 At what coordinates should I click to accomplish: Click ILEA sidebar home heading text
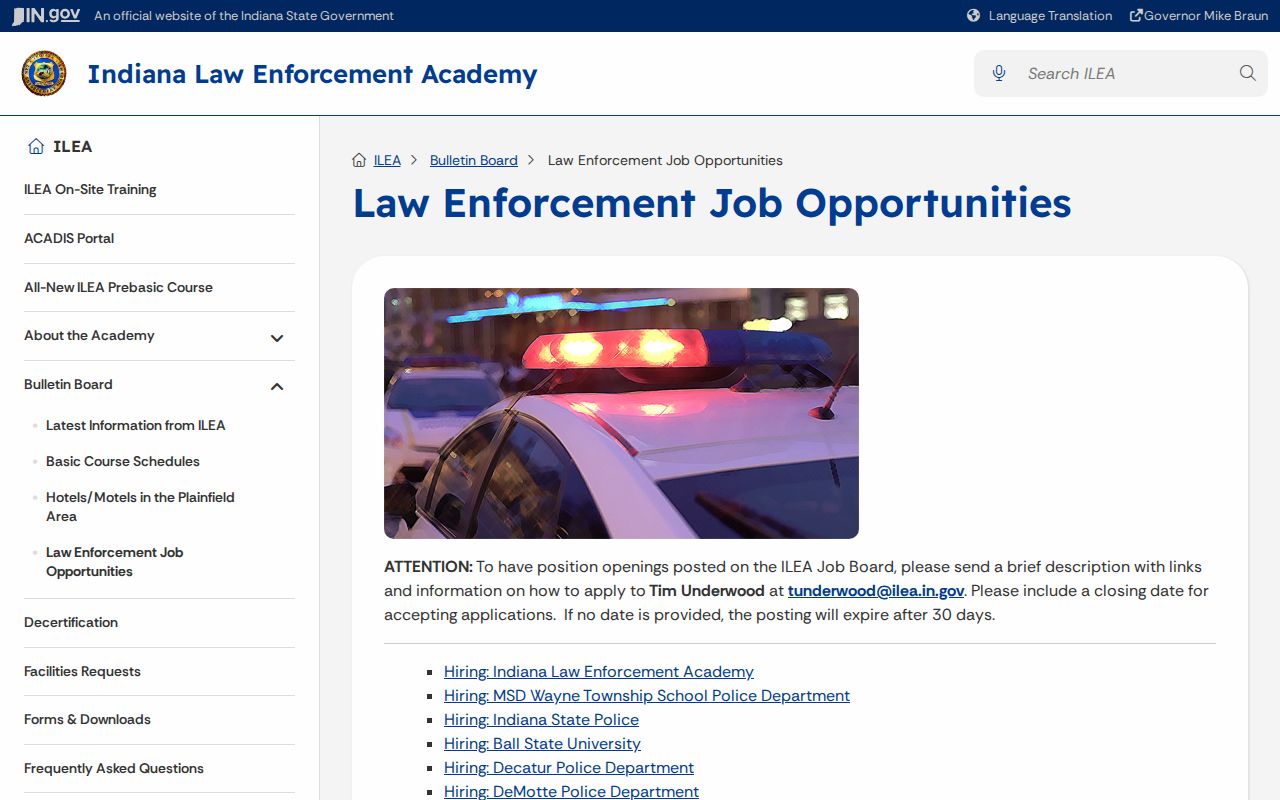pos(72,147)
